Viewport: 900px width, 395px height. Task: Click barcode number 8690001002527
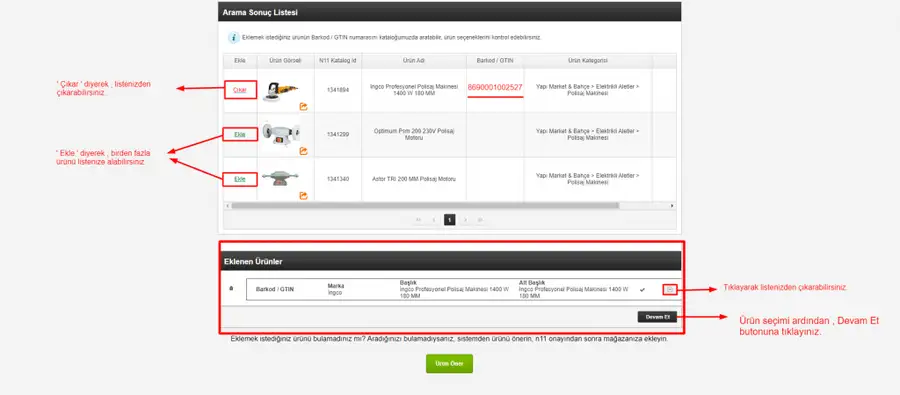pyautogui.click(x=495, y=87)
